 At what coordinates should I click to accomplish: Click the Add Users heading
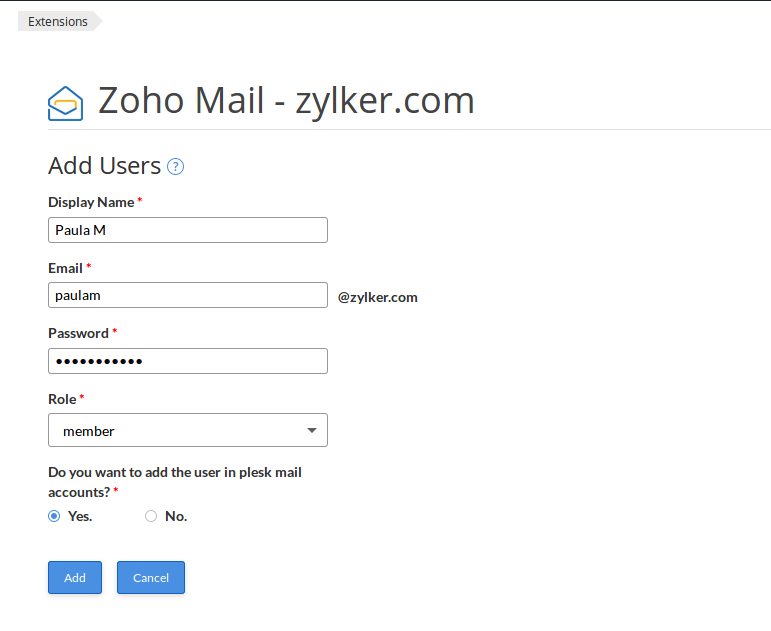104,165
